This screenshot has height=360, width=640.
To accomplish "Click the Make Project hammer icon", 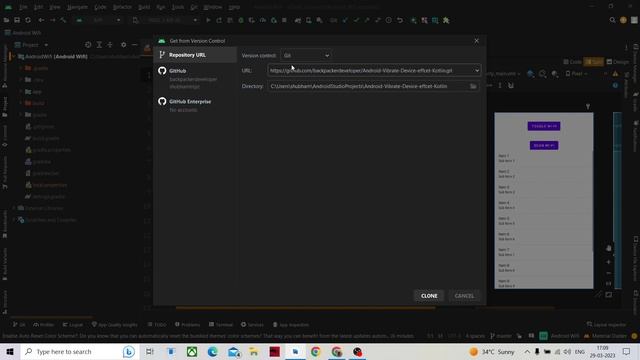I will point(63,20).
